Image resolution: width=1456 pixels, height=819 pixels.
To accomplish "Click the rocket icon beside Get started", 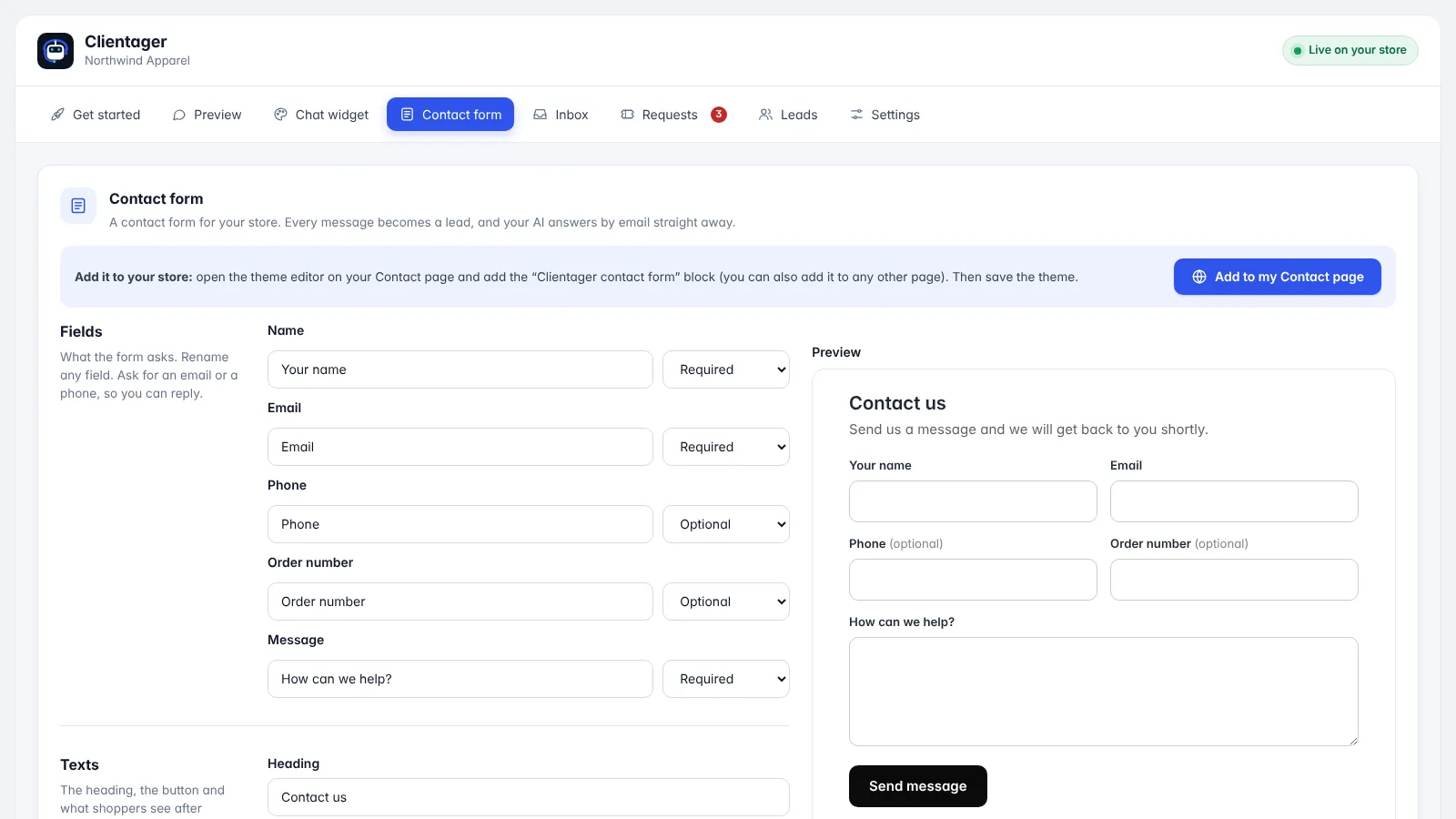I will pos(57,115).
